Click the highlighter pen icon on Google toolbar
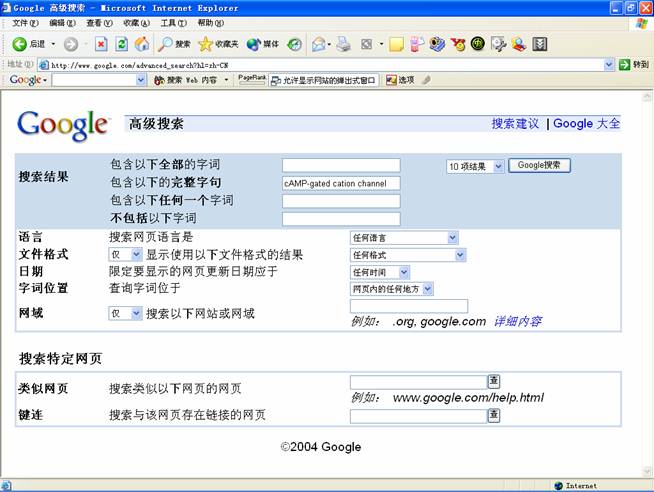The image size is (654, 492). 425,80
